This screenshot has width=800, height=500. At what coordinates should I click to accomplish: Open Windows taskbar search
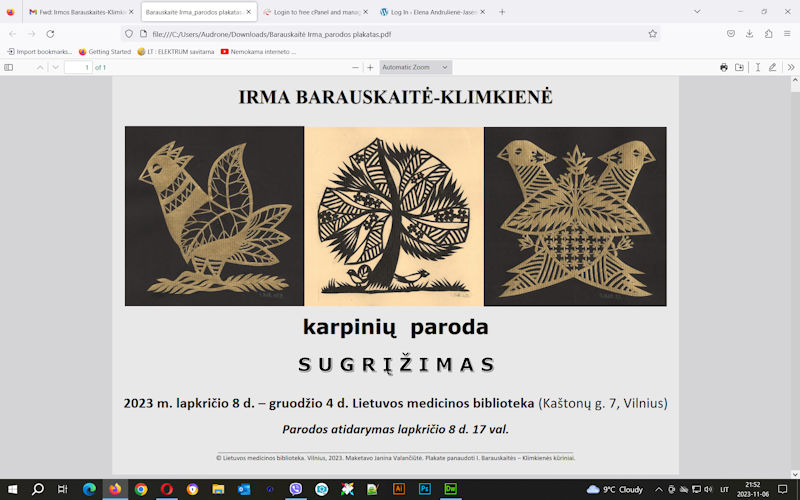[38, 489]
